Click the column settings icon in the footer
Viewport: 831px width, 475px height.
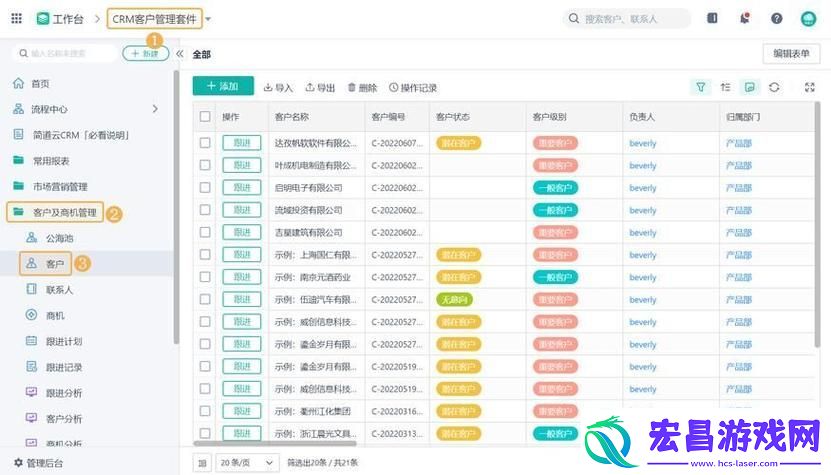coord(202,463)
